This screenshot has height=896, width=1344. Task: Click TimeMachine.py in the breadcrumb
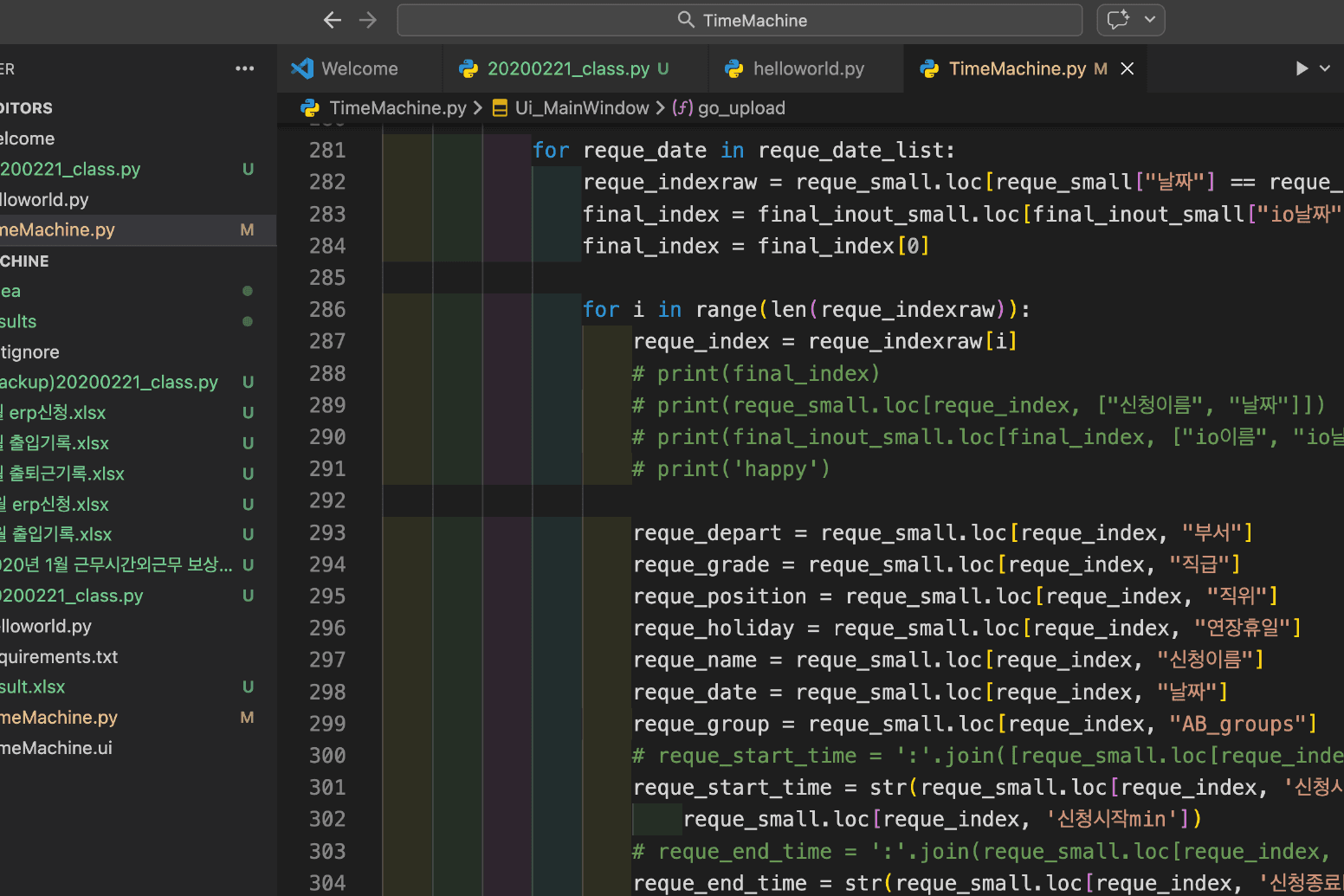click(397, 108)
